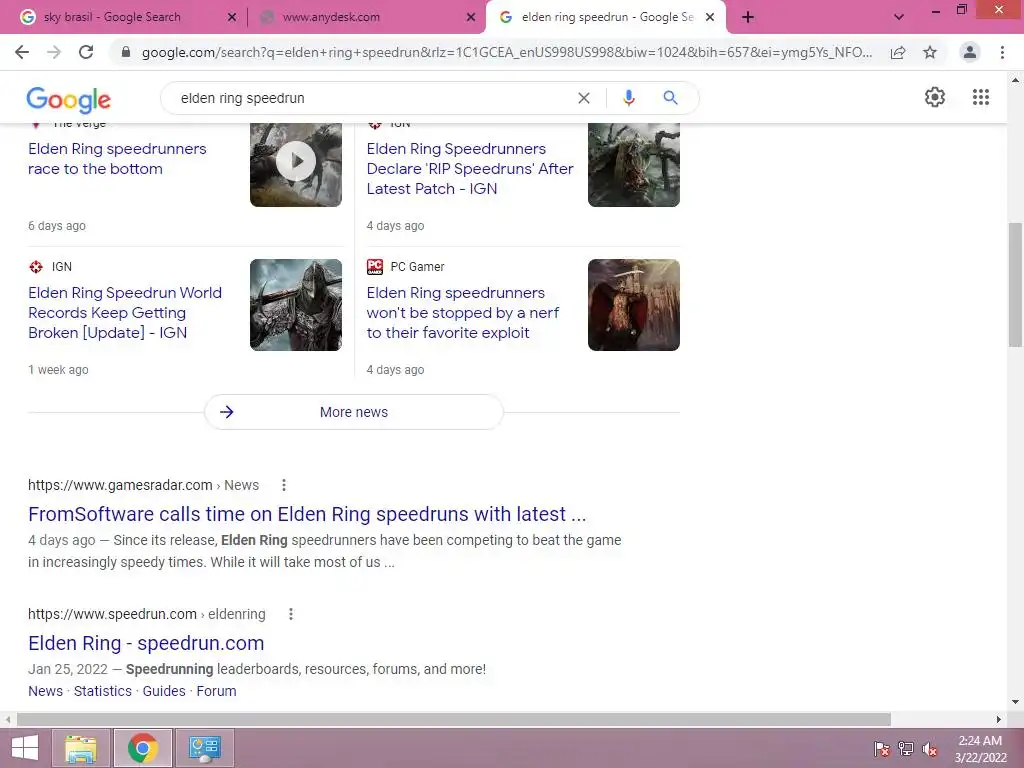Screen dimensions: 1024x768
Task: Open 'RIP Speedruns' IGN article
Action: pos(470,168)
